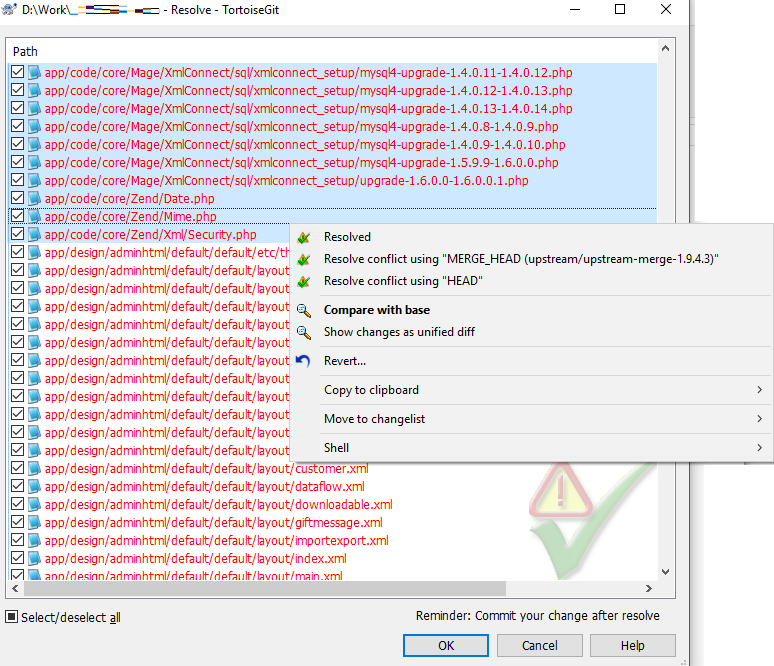The height and width of the screenshot is (666, 774).
Task: Uncheck mysql4-upgrade-1.4.0.11-1.4.0.12.php checkbox
Action: [18, 73]
